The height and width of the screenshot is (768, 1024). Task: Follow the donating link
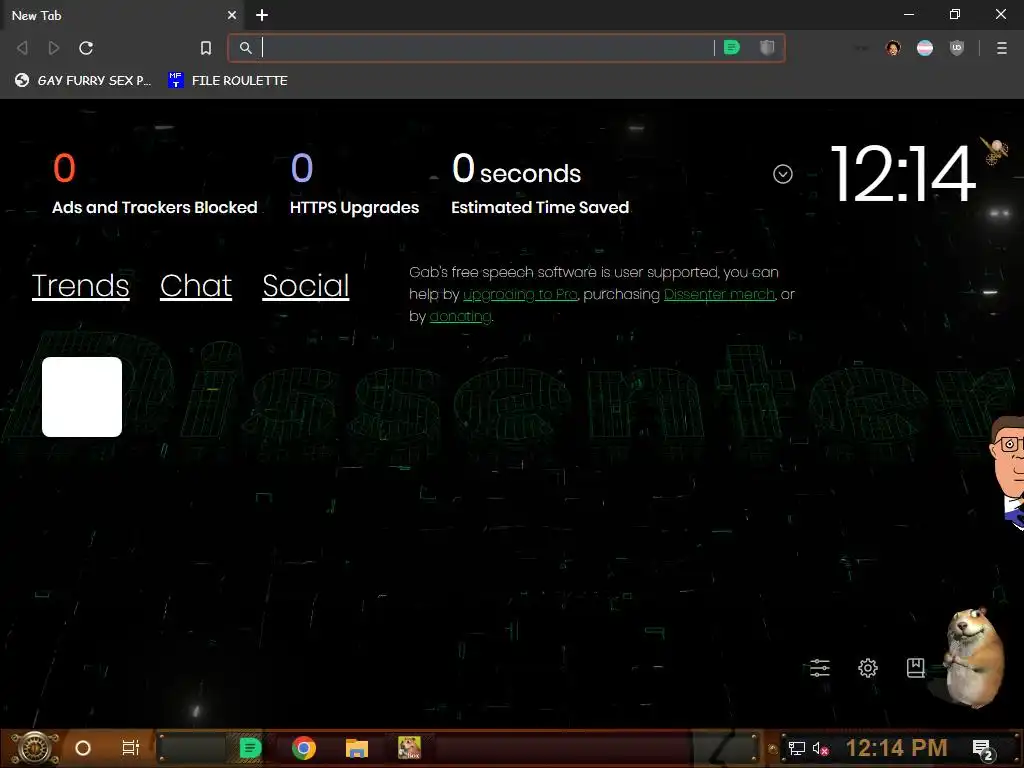click(x=460, y=316)
